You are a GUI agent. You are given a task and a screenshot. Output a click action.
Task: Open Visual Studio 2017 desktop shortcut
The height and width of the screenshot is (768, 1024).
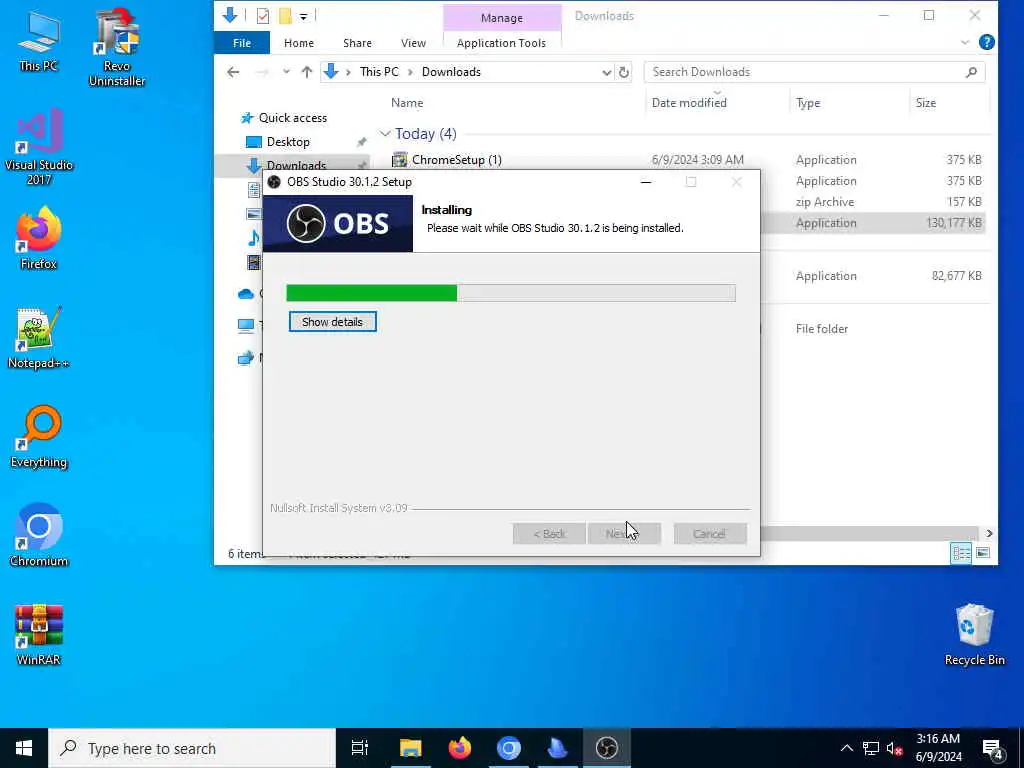pyautogui.click(x=39, y=148)
